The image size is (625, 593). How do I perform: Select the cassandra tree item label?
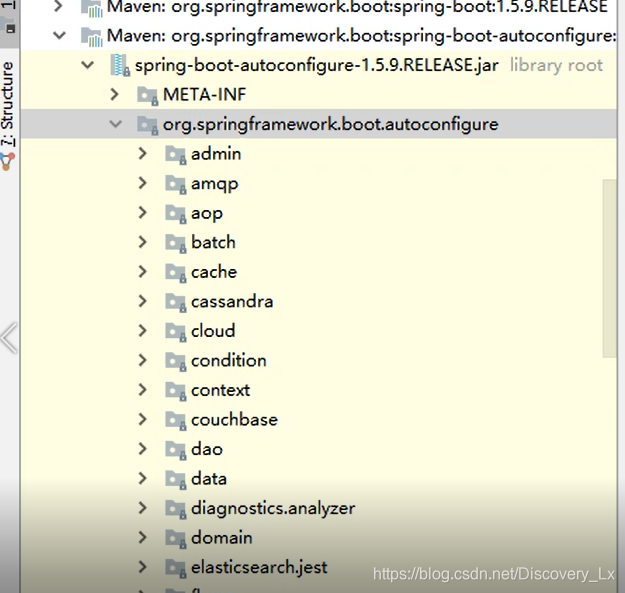tap(232, 302)
